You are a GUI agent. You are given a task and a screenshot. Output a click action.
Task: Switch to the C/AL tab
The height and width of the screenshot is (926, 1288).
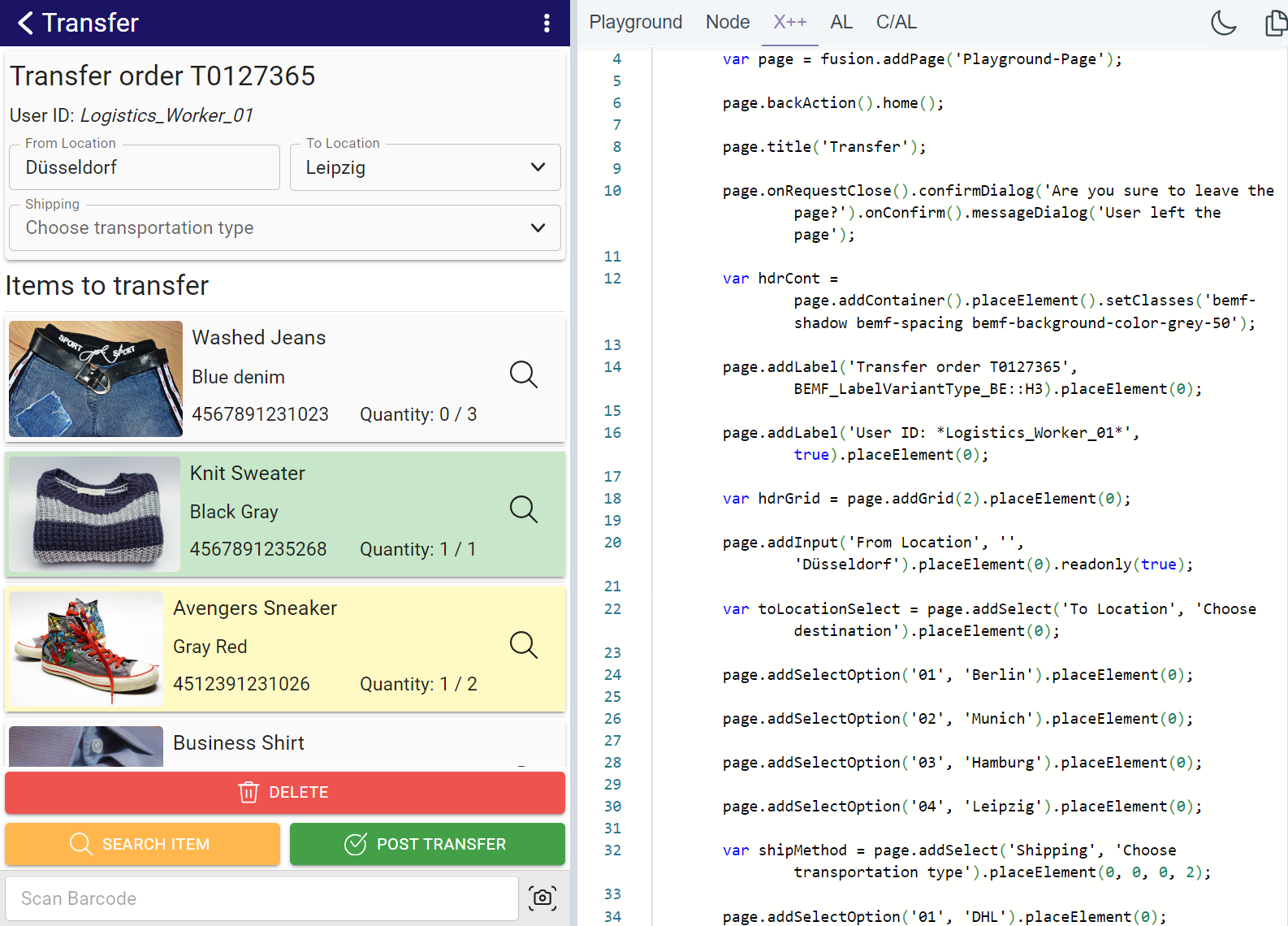(x=897, y=22)
